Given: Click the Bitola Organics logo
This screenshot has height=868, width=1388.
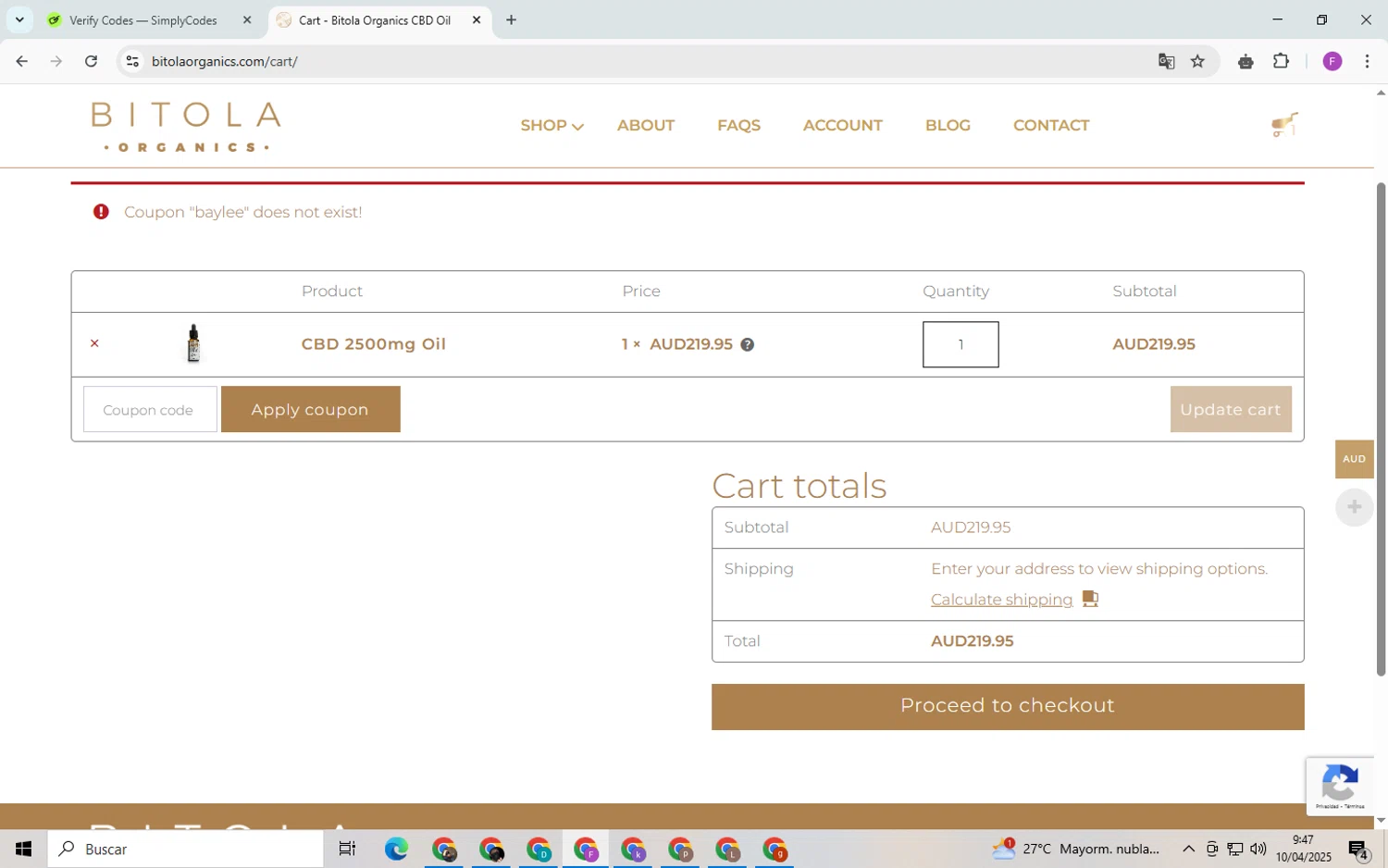Looking at the screenshot, I should click(x=186, y=127).
